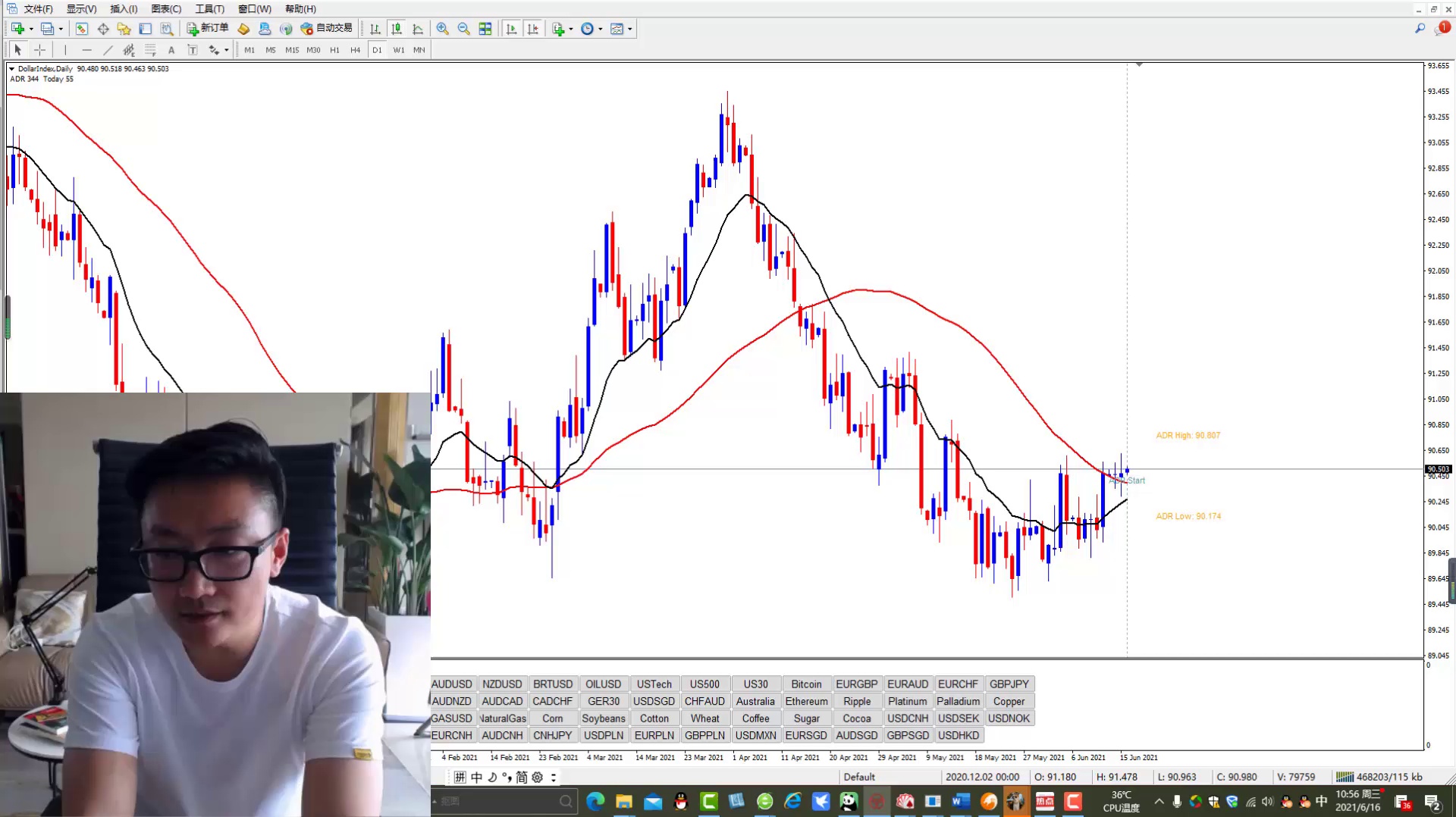Select the text tool
This screenshot has height=817, width=1456.
[171, 50]
